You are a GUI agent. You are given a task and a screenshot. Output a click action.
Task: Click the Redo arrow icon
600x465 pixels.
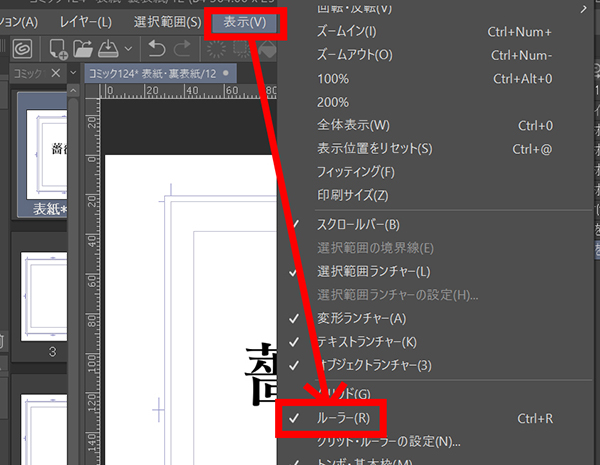(x=182, y=48)
